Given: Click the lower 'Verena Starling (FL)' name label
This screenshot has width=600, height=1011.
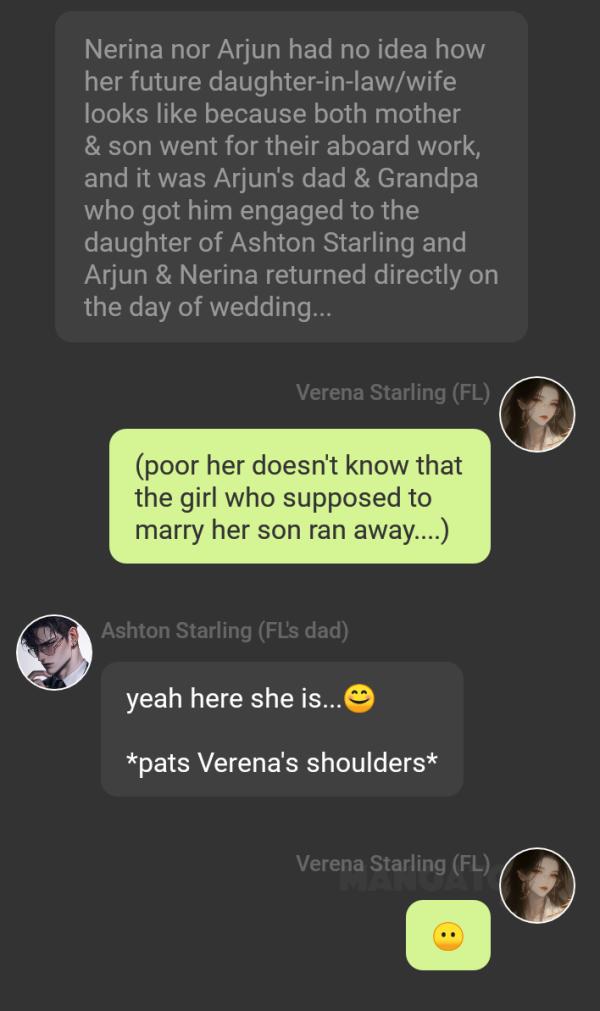Looking at the screenshot, I should click(x=392, y=863).
